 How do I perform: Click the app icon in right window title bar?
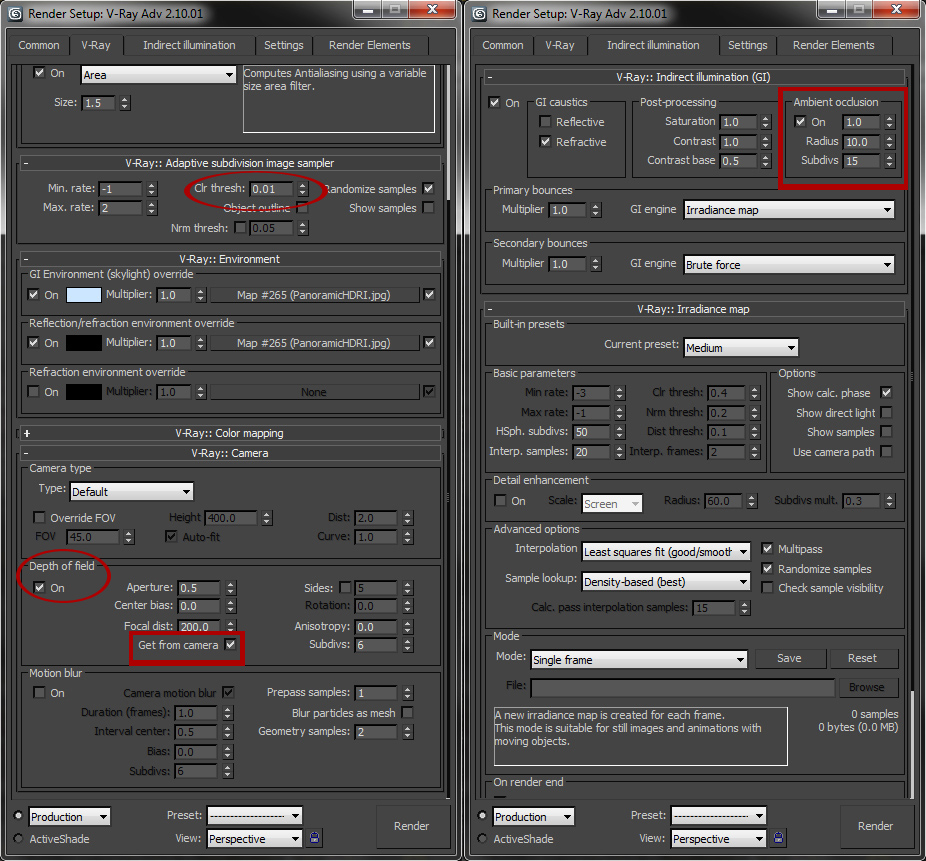pyautogui.click(x=480, y=14)
